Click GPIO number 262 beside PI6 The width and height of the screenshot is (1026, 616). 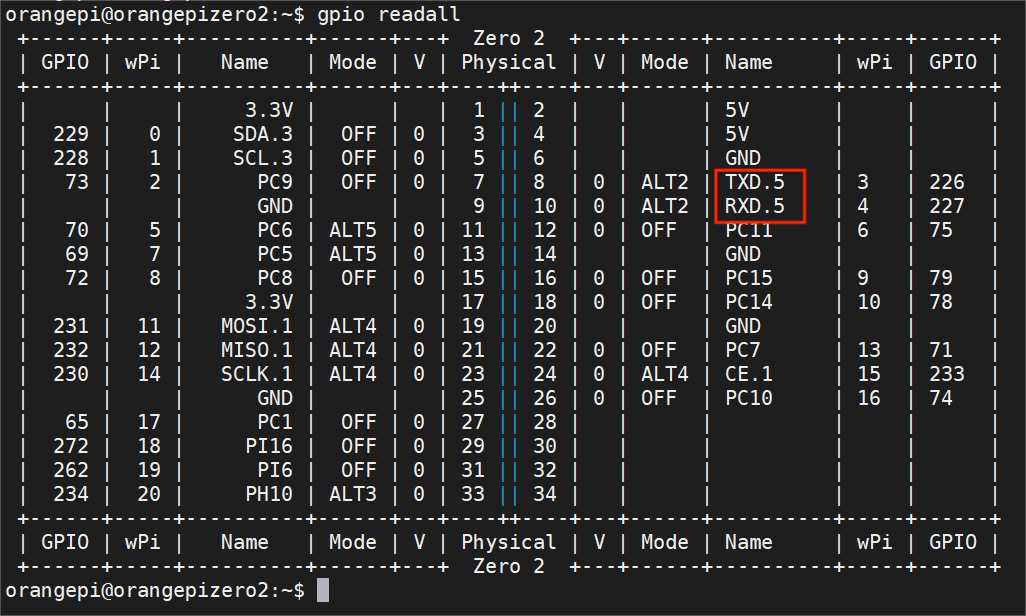click(71, 470)
